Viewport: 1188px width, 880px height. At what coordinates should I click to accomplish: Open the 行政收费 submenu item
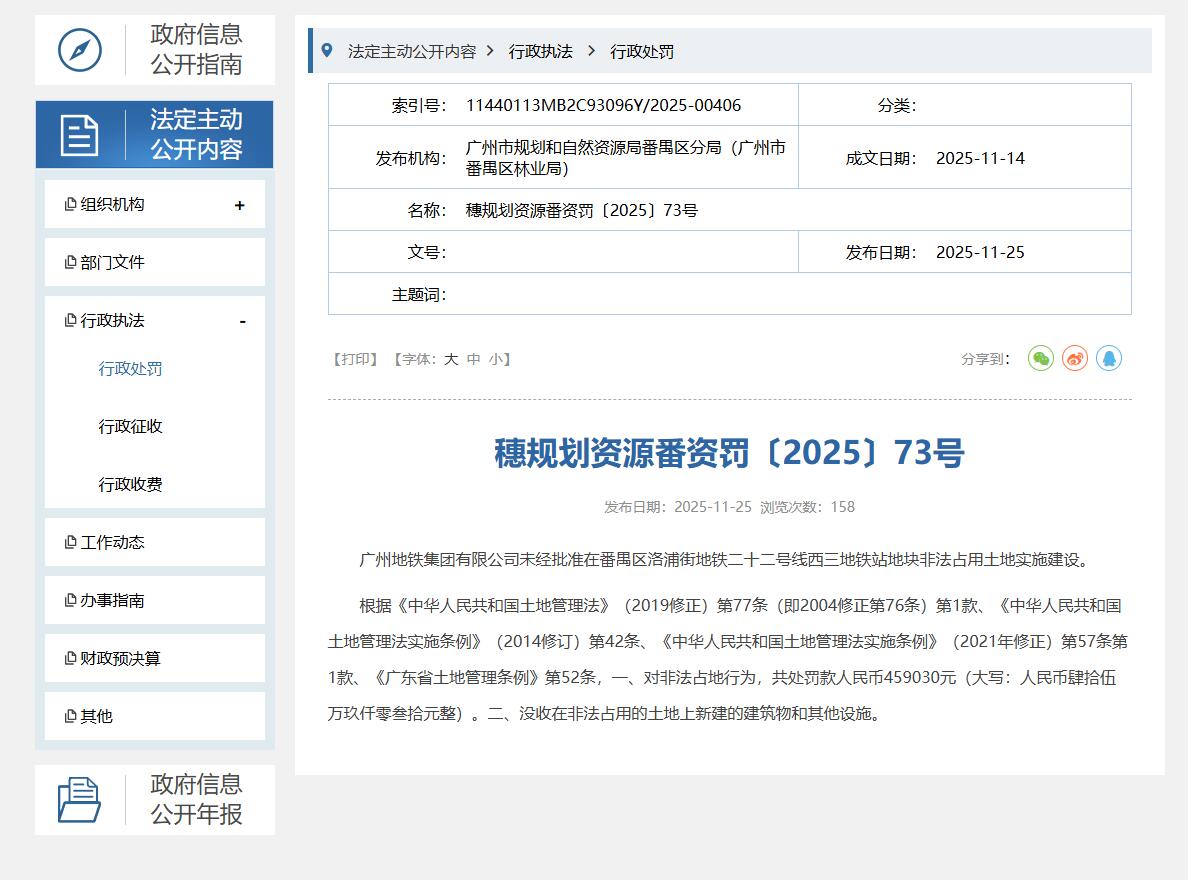(130, 484)
